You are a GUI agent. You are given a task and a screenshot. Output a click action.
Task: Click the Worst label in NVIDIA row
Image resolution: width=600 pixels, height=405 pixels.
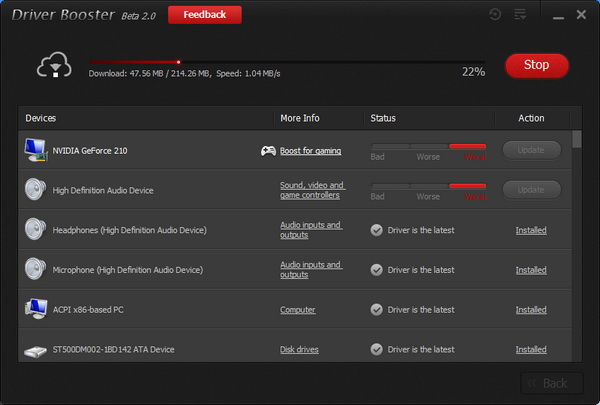[476, 157]
